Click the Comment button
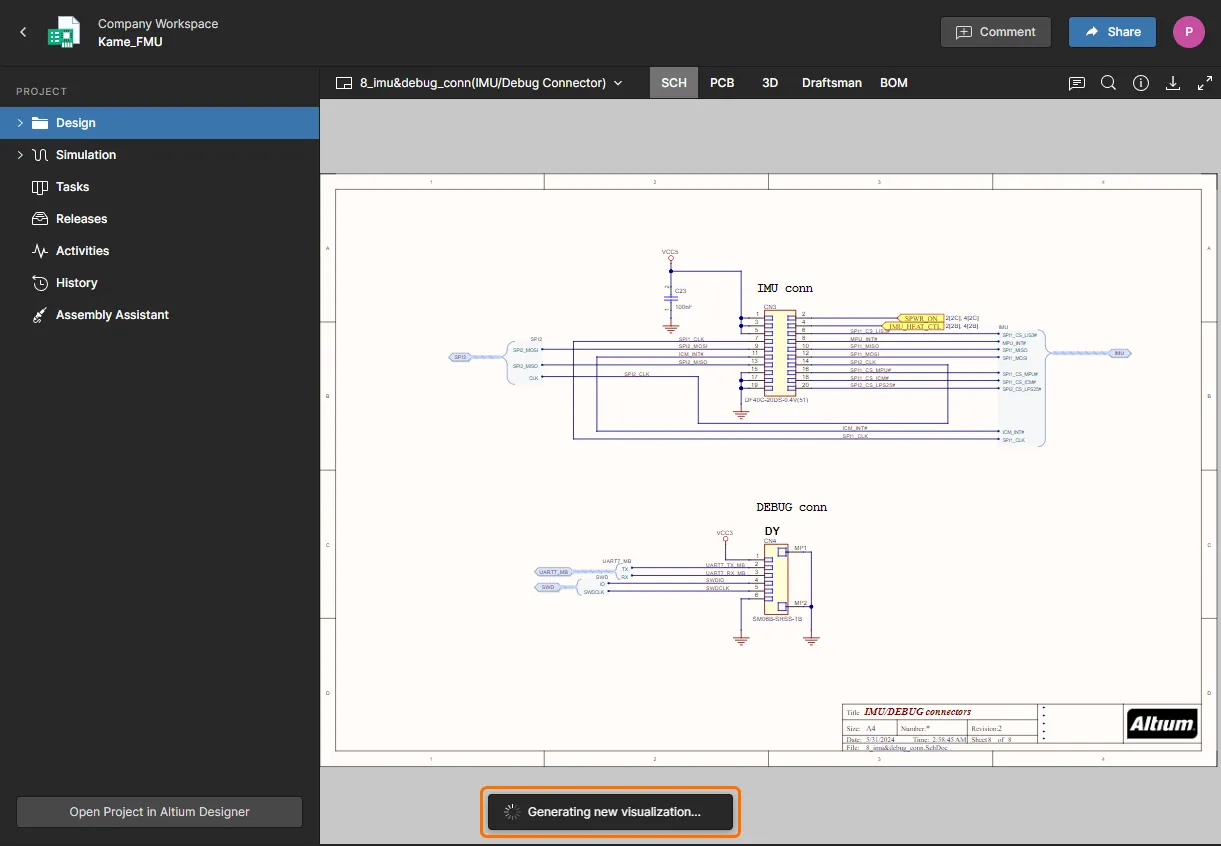This screenshot has width=1221, height=846. pos(995,32)
